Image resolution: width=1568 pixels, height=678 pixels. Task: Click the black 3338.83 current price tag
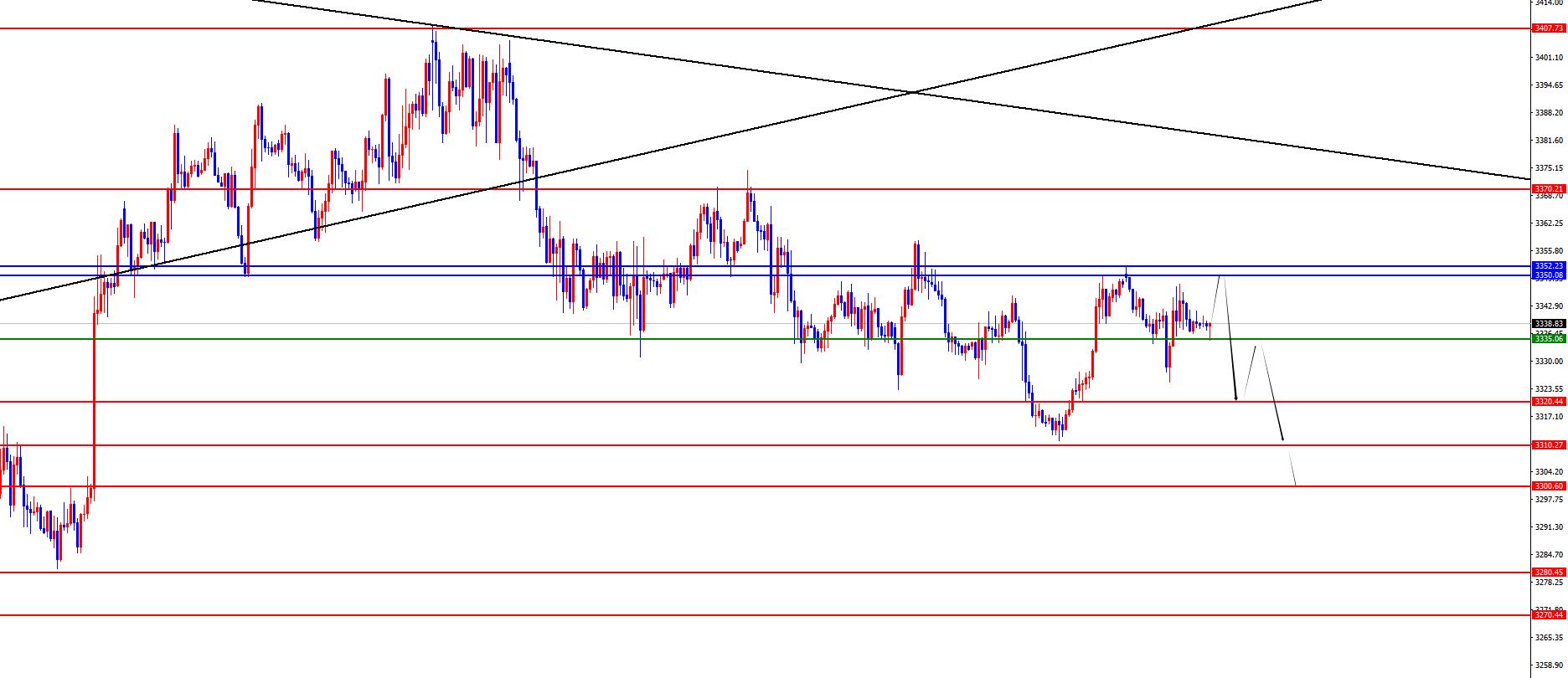point(1549,324)
